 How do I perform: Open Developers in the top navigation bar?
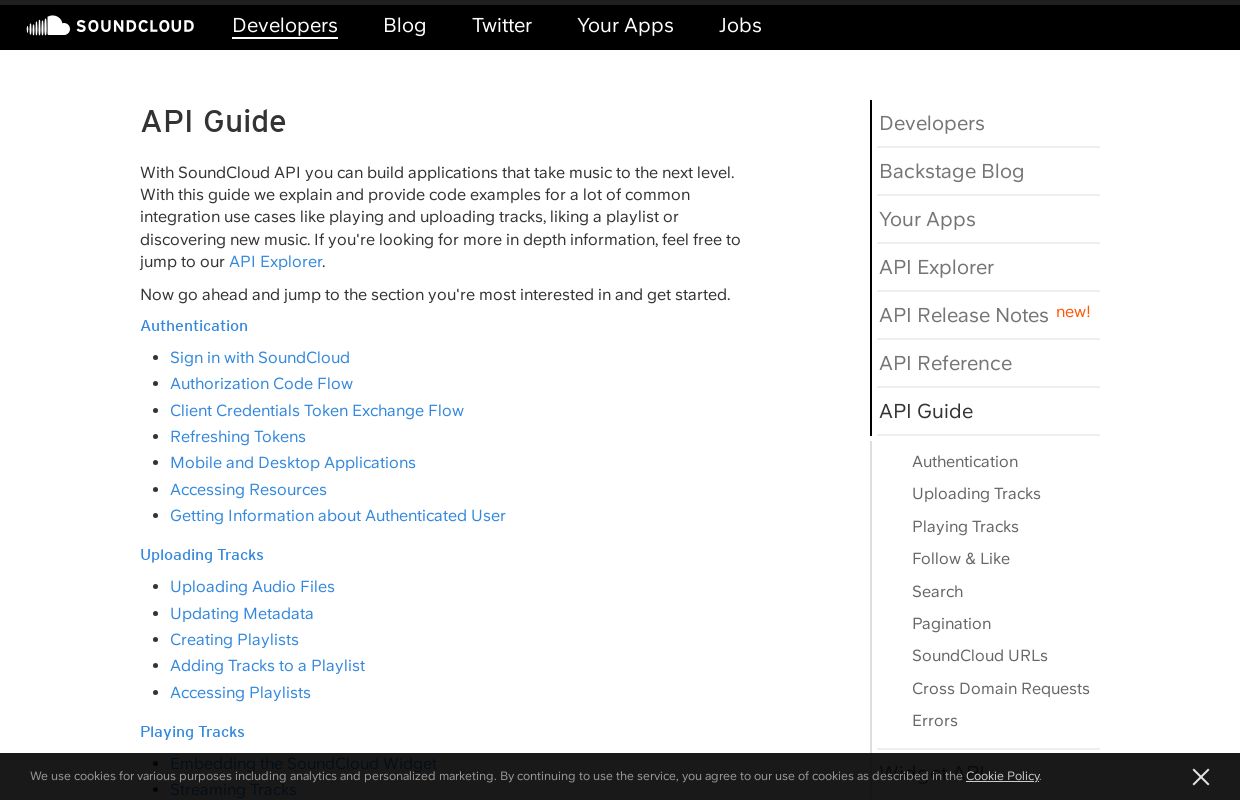pyautogui.click(x=285, y=26)
